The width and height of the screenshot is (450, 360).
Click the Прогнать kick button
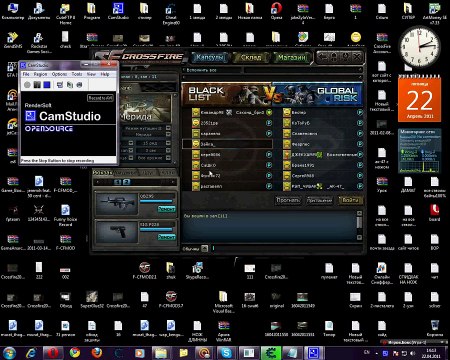[288, 200]
